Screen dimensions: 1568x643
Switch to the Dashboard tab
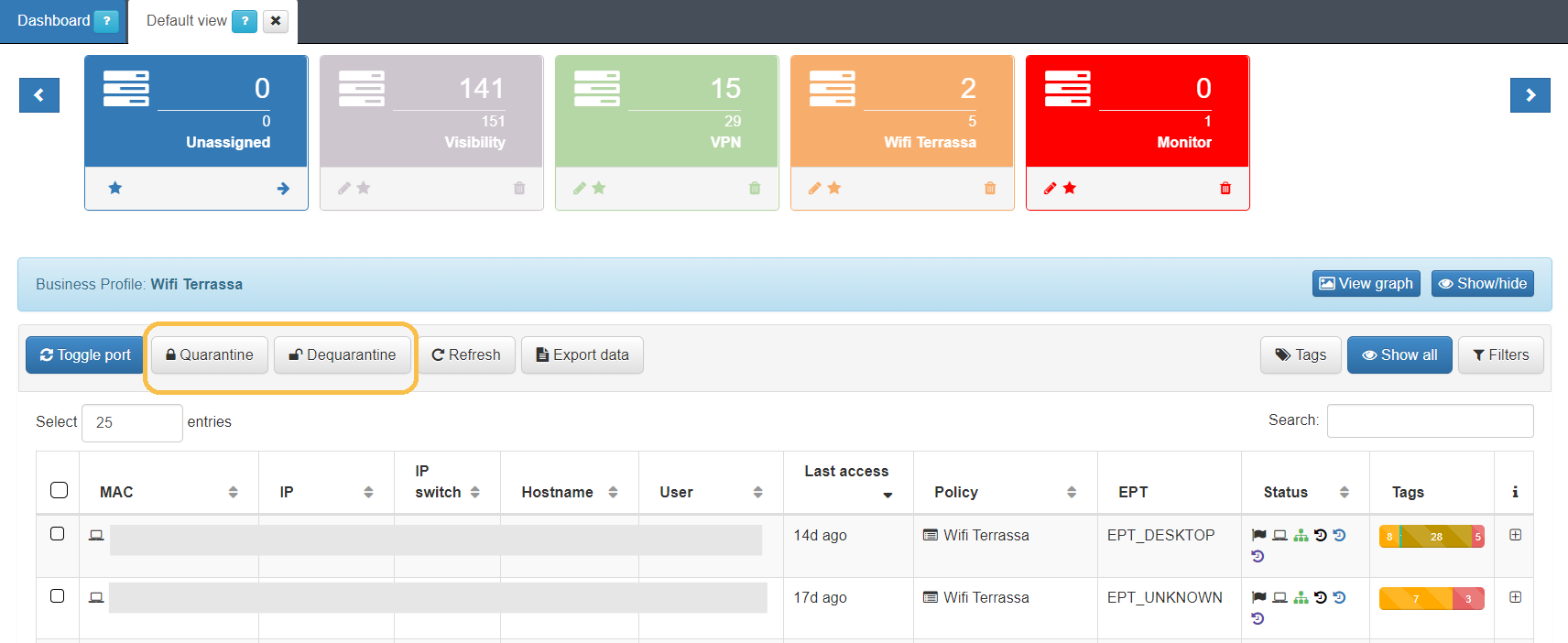[53, 21]
